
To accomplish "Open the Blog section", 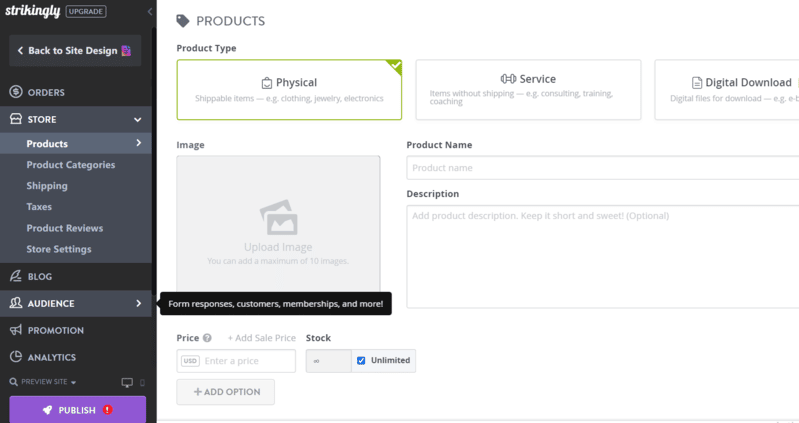I will click(x=76, y=276).
